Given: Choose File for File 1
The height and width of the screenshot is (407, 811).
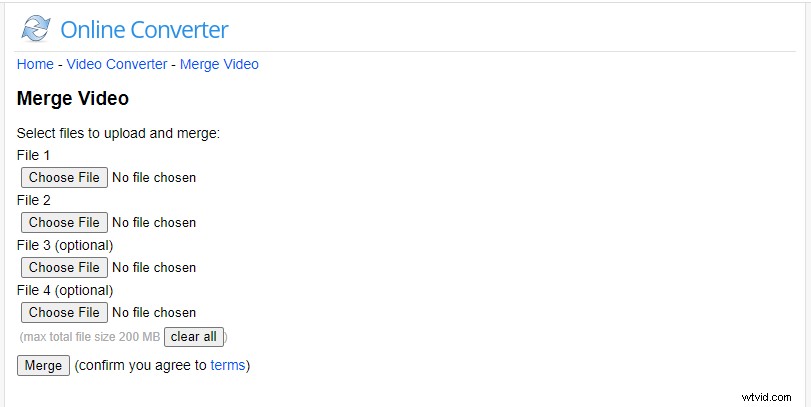Looking at the screenshot, I should (64, 177).
